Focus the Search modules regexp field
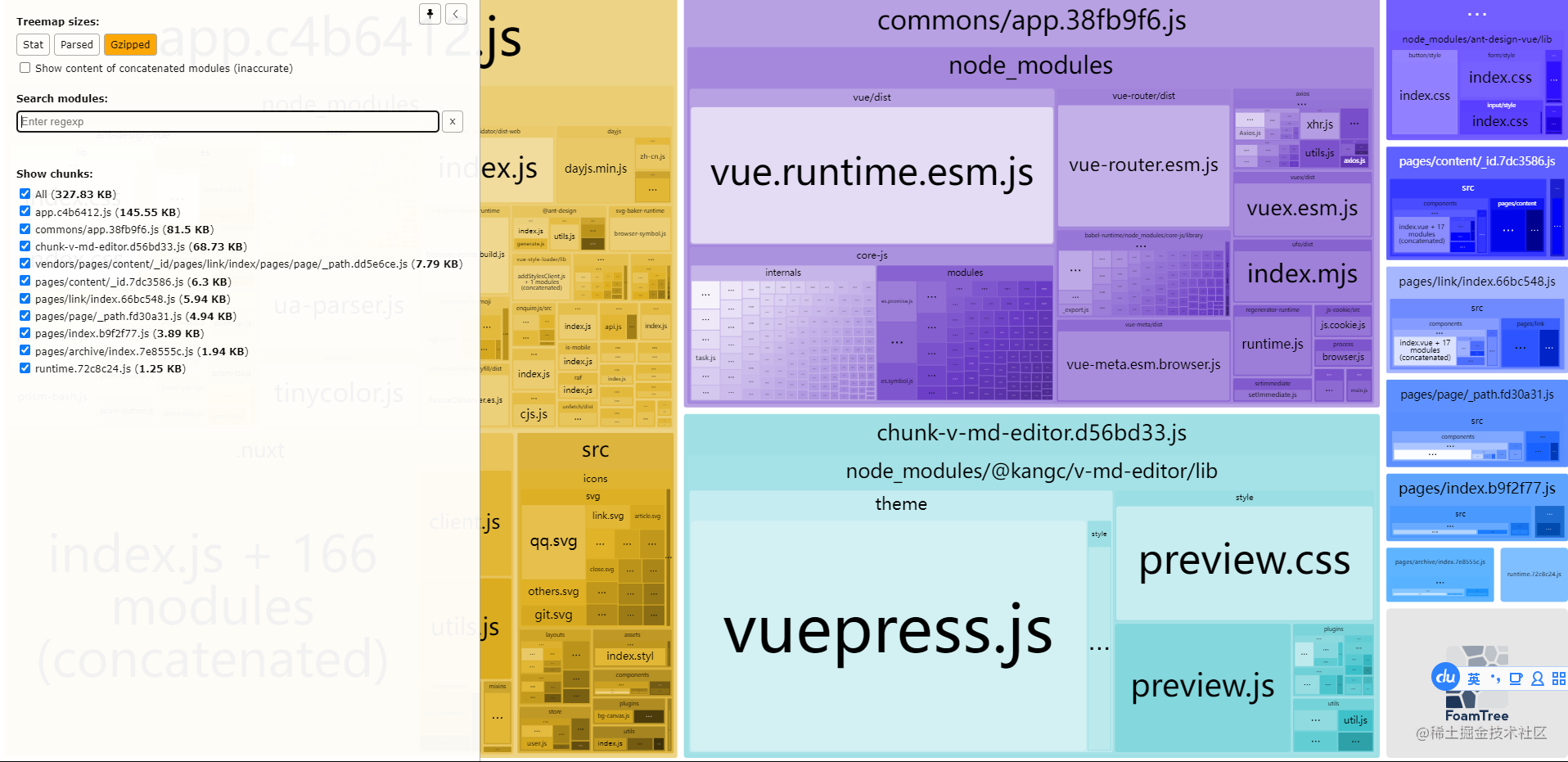1568x762 pixels. point(228,121)
